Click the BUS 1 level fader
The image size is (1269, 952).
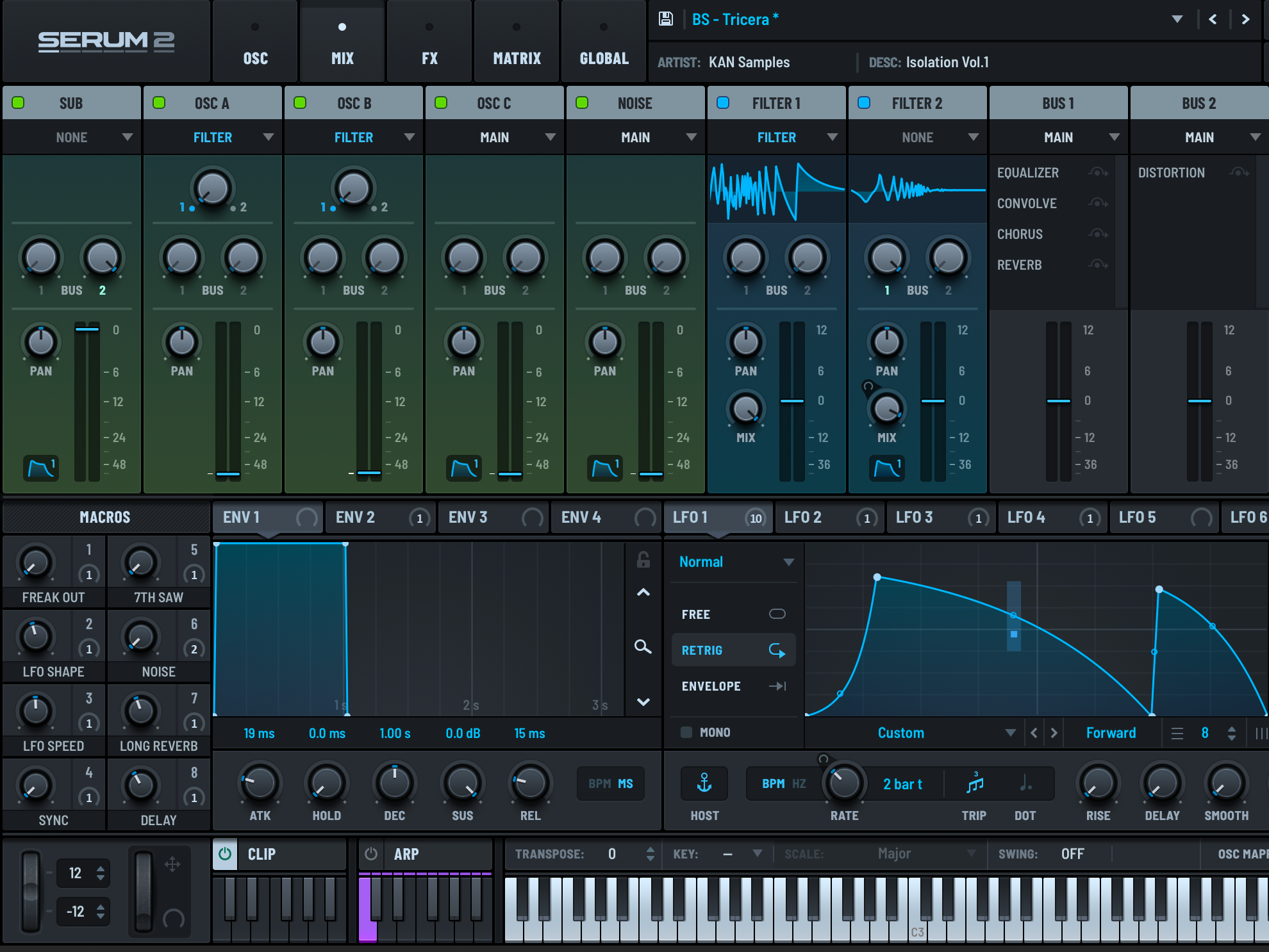point(1058,401)
